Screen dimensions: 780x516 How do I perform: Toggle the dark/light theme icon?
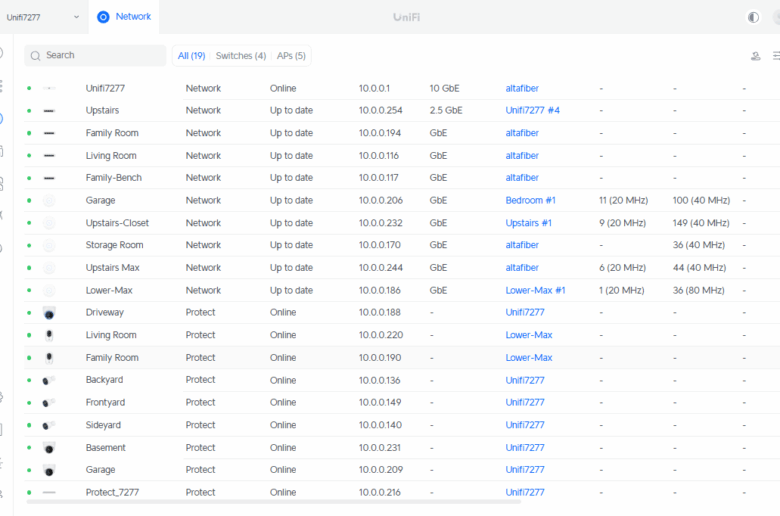coord(753,17)
